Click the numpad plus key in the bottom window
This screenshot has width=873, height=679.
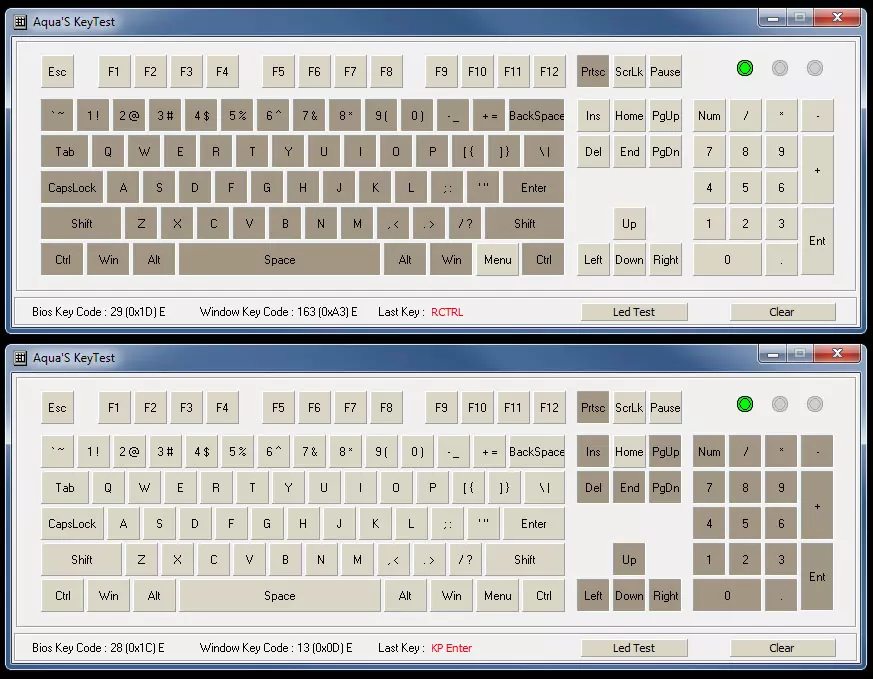[x=817, y=505]
